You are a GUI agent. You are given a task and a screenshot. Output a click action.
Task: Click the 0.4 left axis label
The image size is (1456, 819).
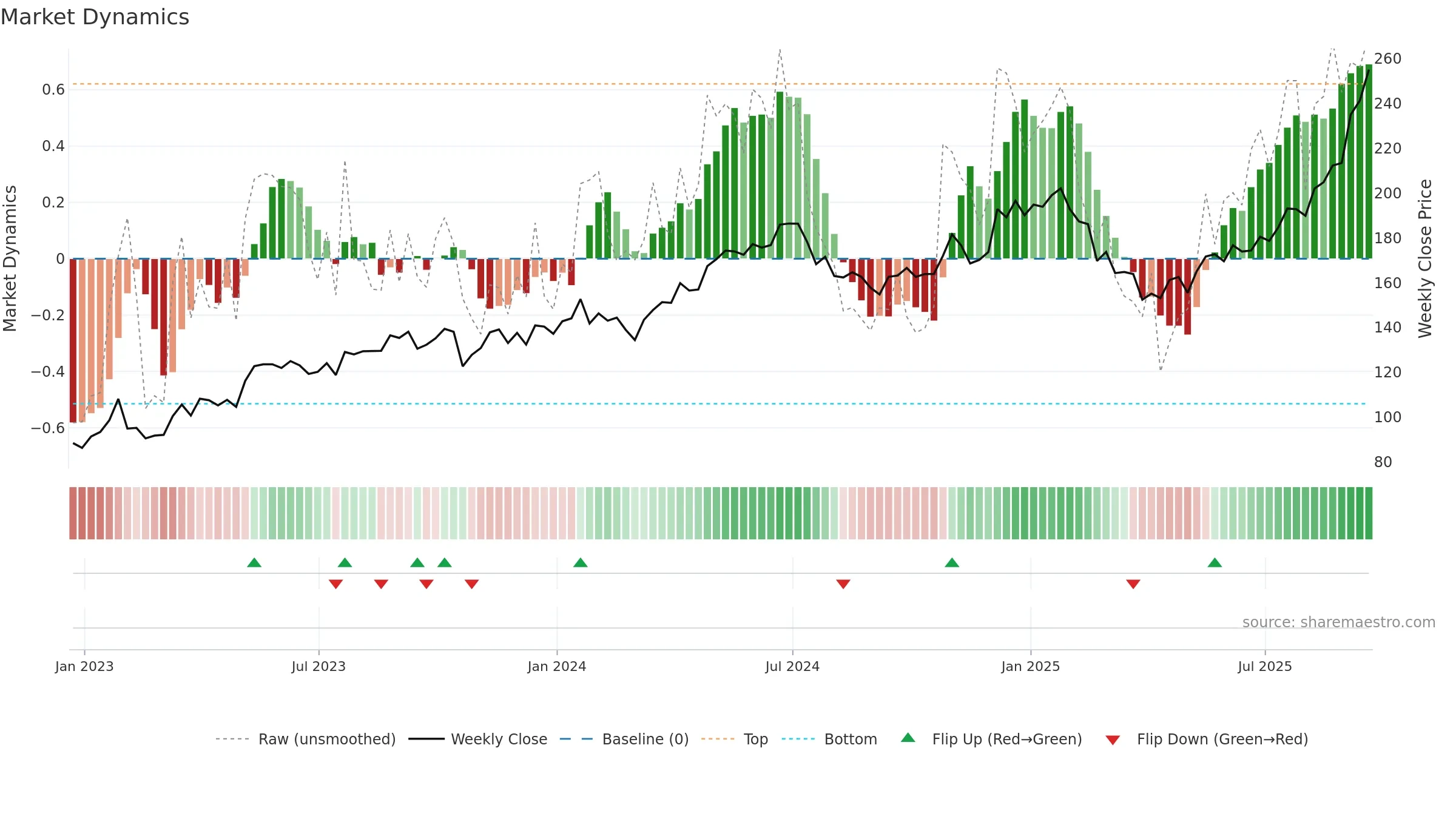click(53, 146)
